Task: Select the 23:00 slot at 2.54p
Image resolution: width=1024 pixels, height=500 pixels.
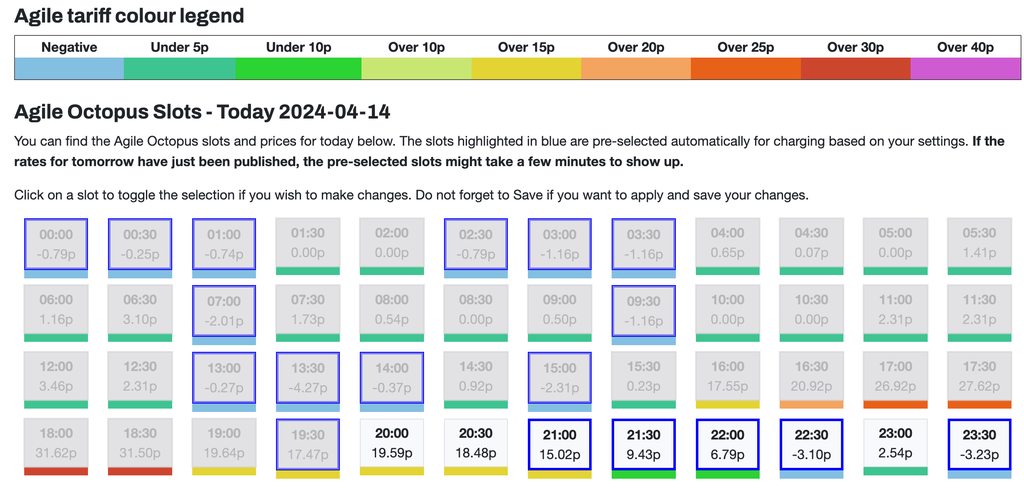Action: pyautogui.click(x=895, y=443)
